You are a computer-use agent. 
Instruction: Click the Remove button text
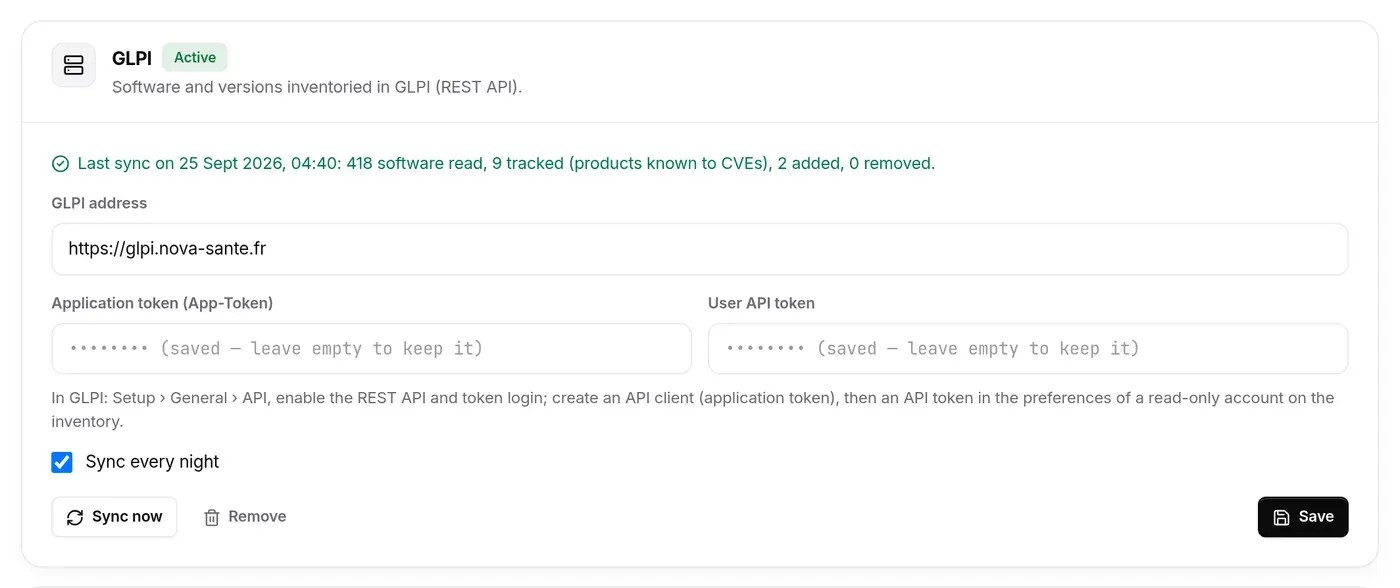point(257,517)
